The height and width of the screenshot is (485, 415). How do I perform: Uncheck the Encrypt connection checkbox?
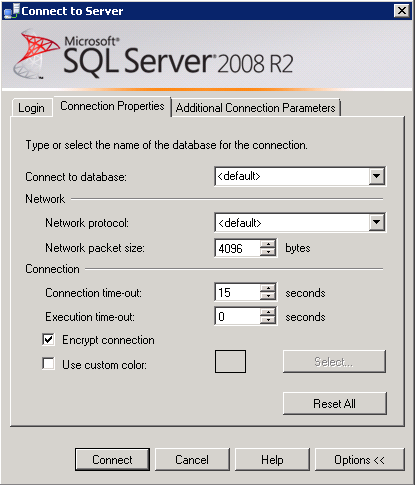coord(49,340)
